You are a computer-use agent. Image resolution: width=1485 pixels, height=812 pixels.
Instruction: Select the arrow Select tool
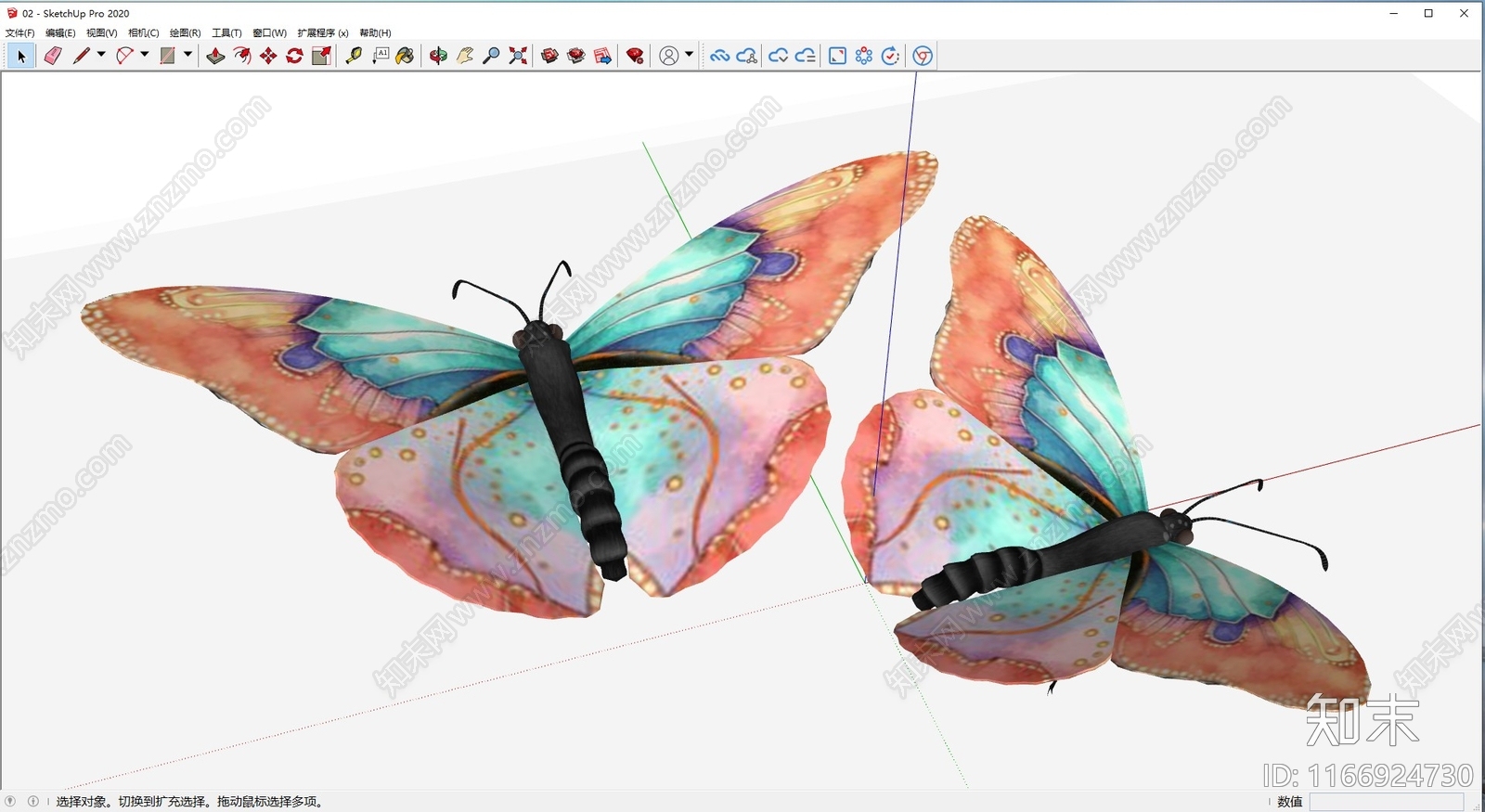[x=21, y=56]
